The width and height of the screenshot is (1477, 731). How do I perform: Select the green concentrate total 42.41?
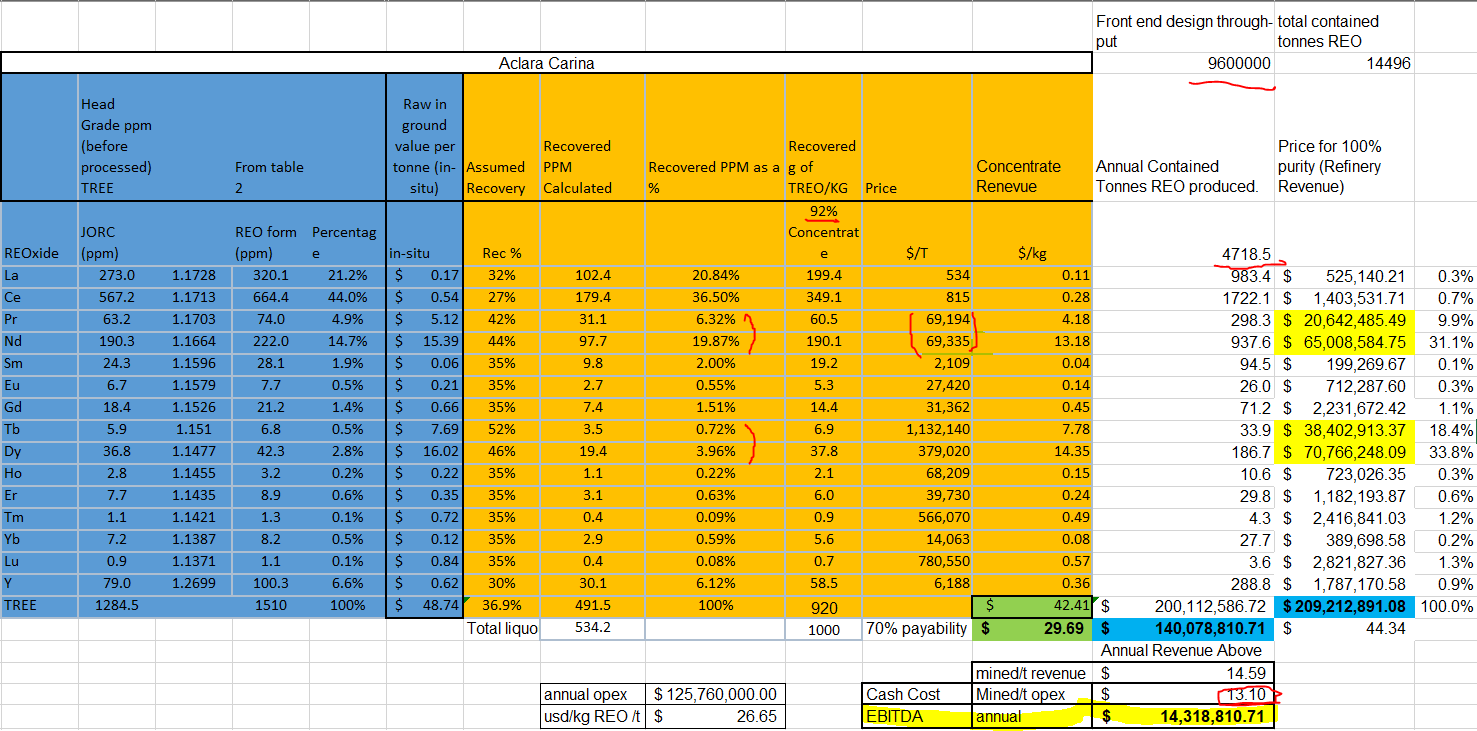coord(1032,605)
